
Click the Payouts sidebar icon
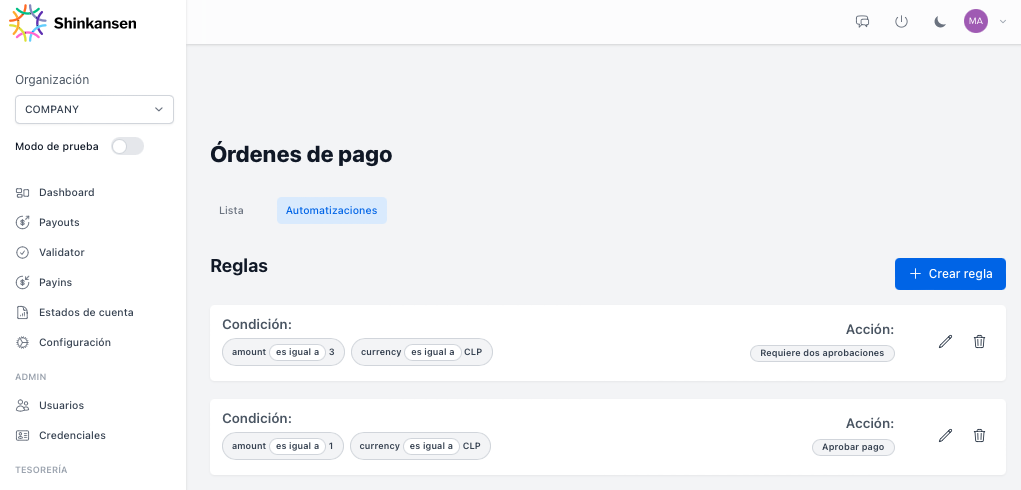[x=23, y=223]
